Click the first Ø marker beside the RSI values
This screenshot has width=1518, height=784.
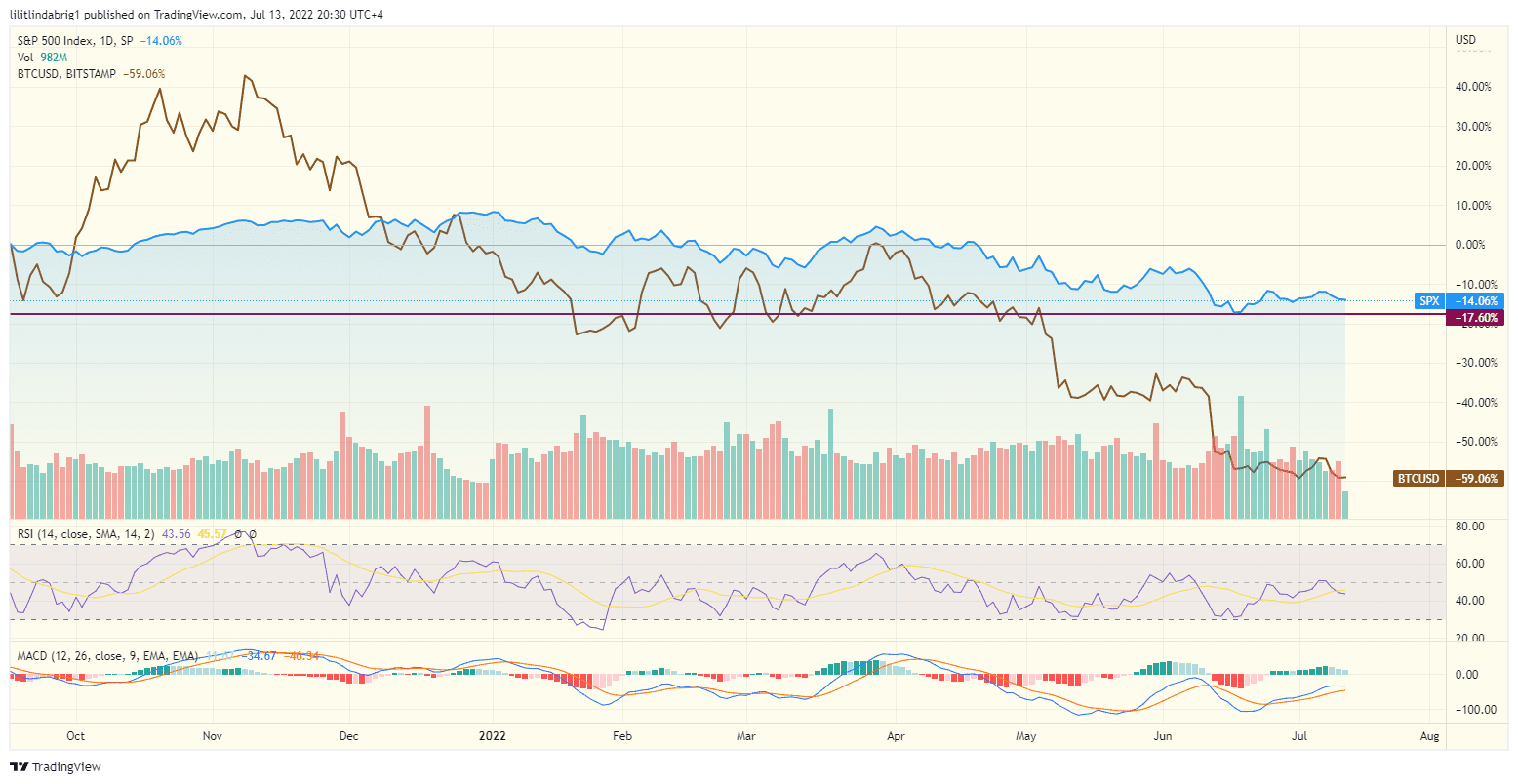pos(238,533)
